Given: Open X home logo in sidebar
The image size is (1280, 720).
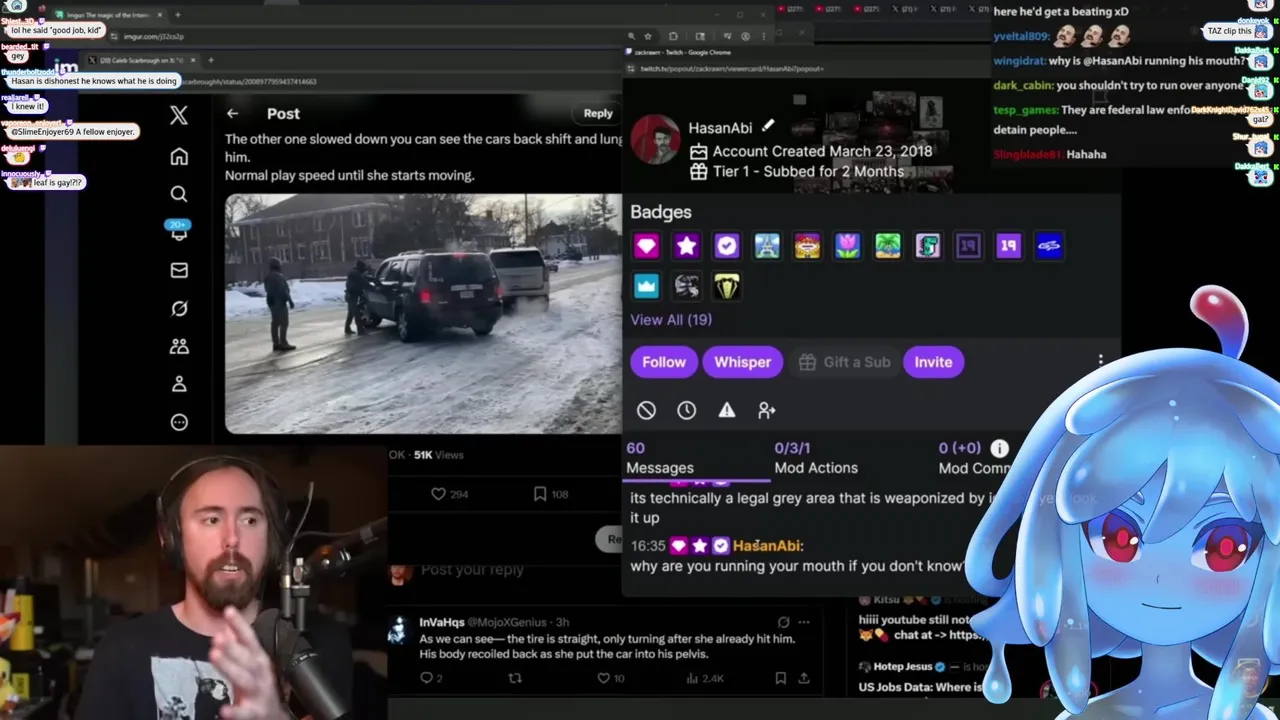Looking at the screenshot, I should pos(179,116).
